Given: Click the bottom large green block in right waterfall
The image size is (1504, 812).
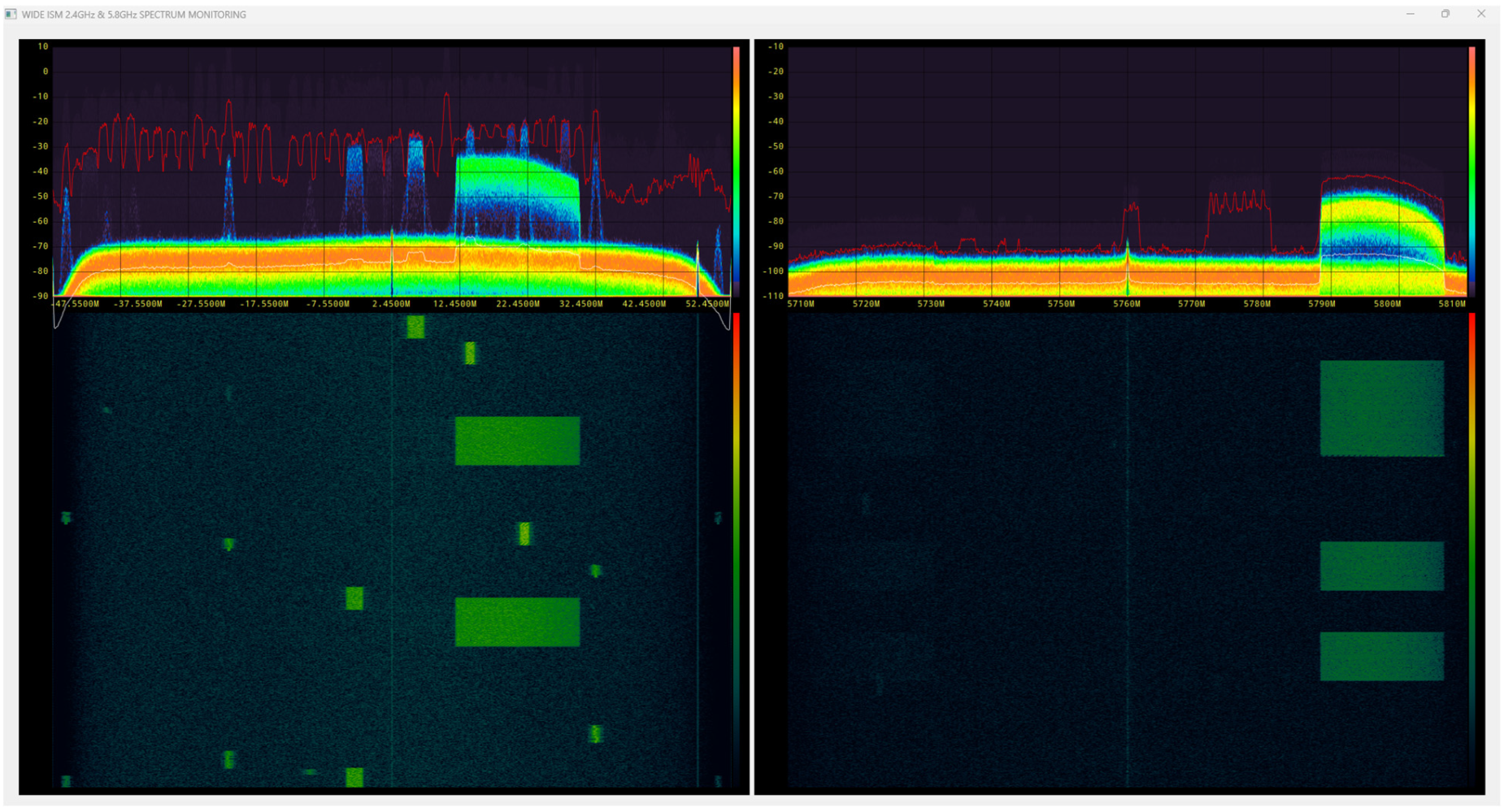Looking at the screenshot, I should pos(1381,656).
